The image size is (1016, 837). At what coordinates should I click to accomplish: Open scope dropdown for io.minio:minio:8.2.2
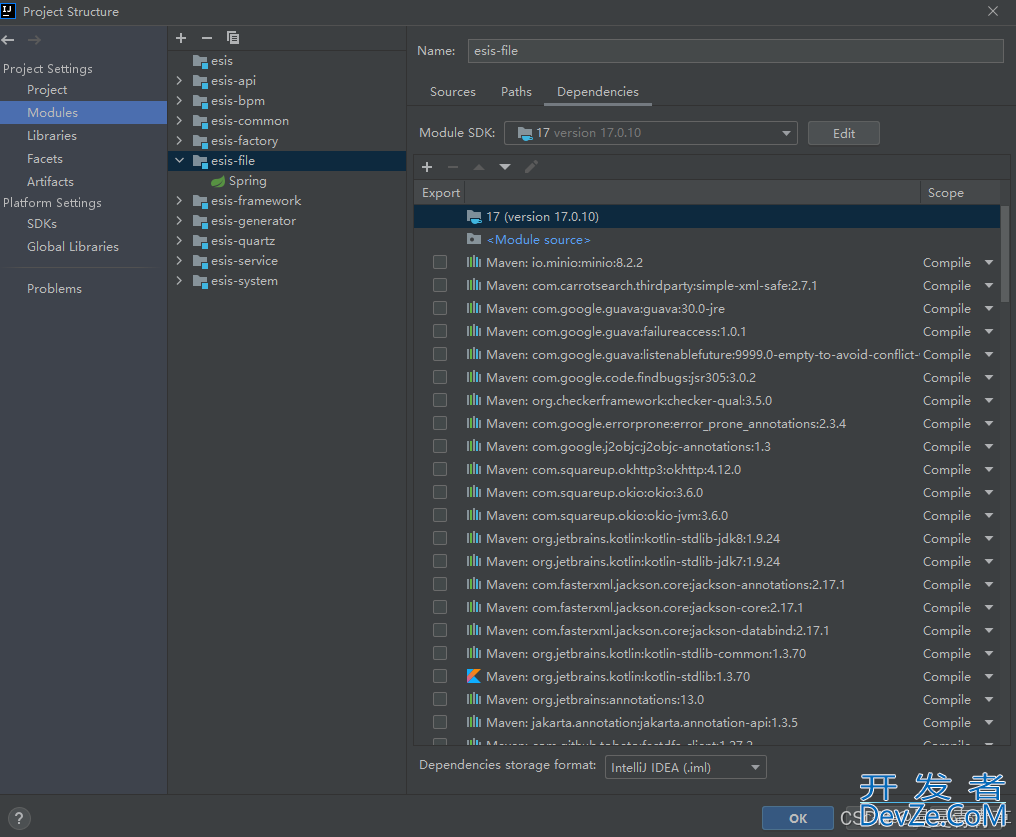pos(989,262)
